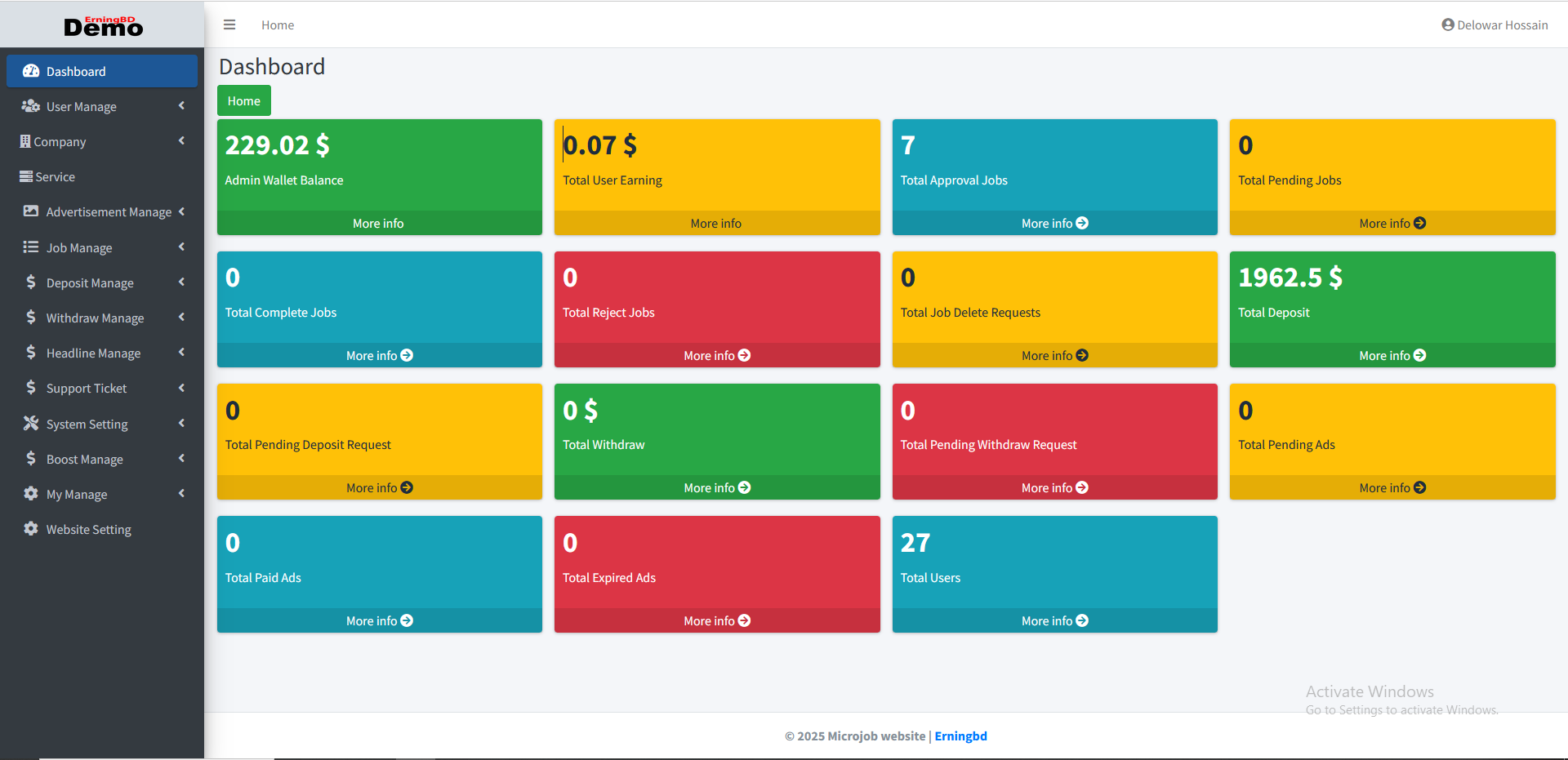Open More info for Total Users
Screen dimensions: 1568x760
pos(1053,620)
